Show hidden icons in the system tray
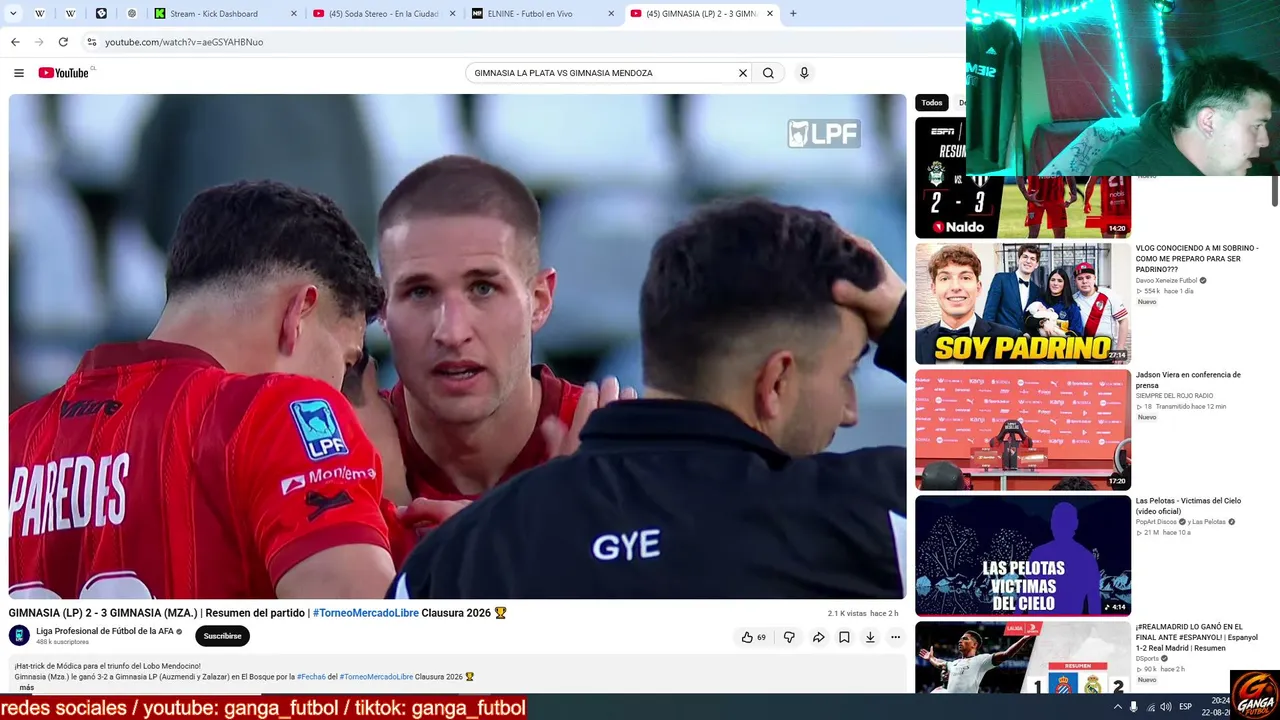This screenshot has height=720, width=1280. point(1117,707)
